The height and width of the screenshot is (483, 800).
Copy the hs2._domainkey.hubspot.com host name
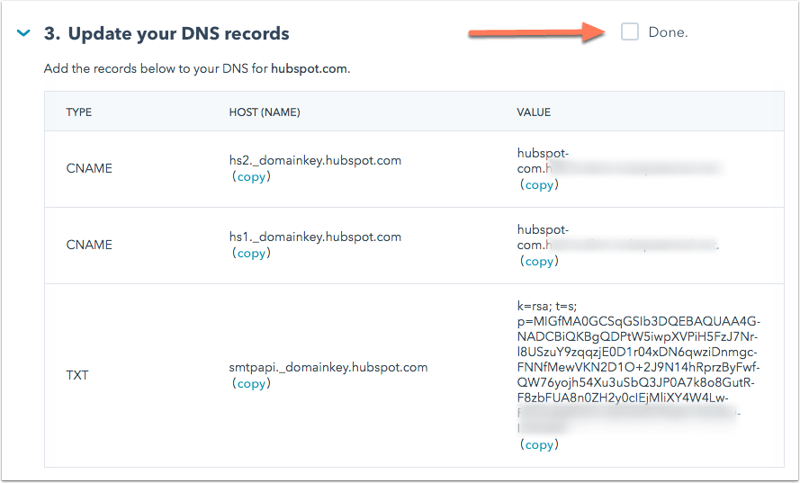251,177
